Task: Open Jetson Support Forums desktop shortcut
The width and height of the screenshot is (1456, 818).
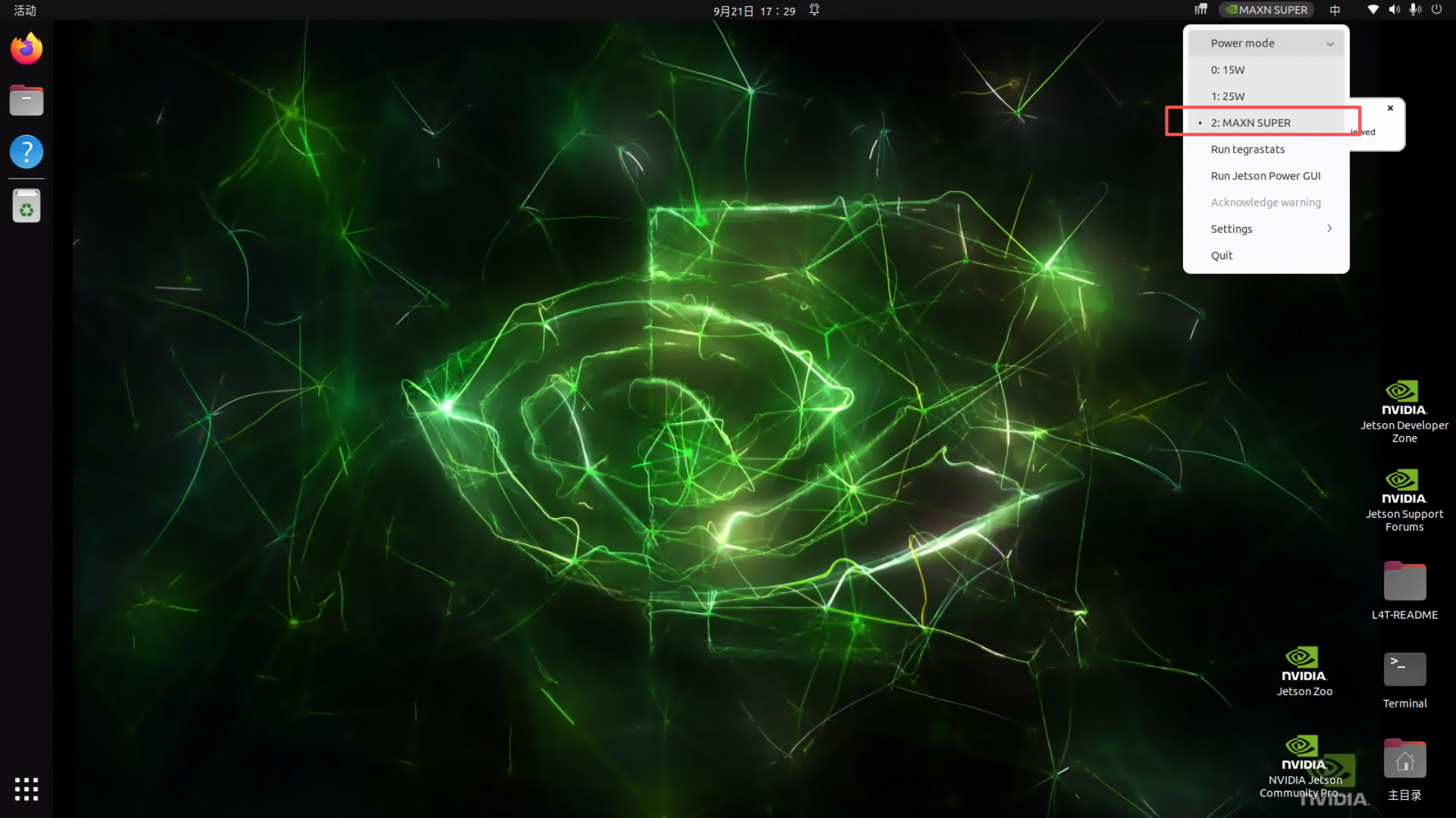Action: point(1404,500)
